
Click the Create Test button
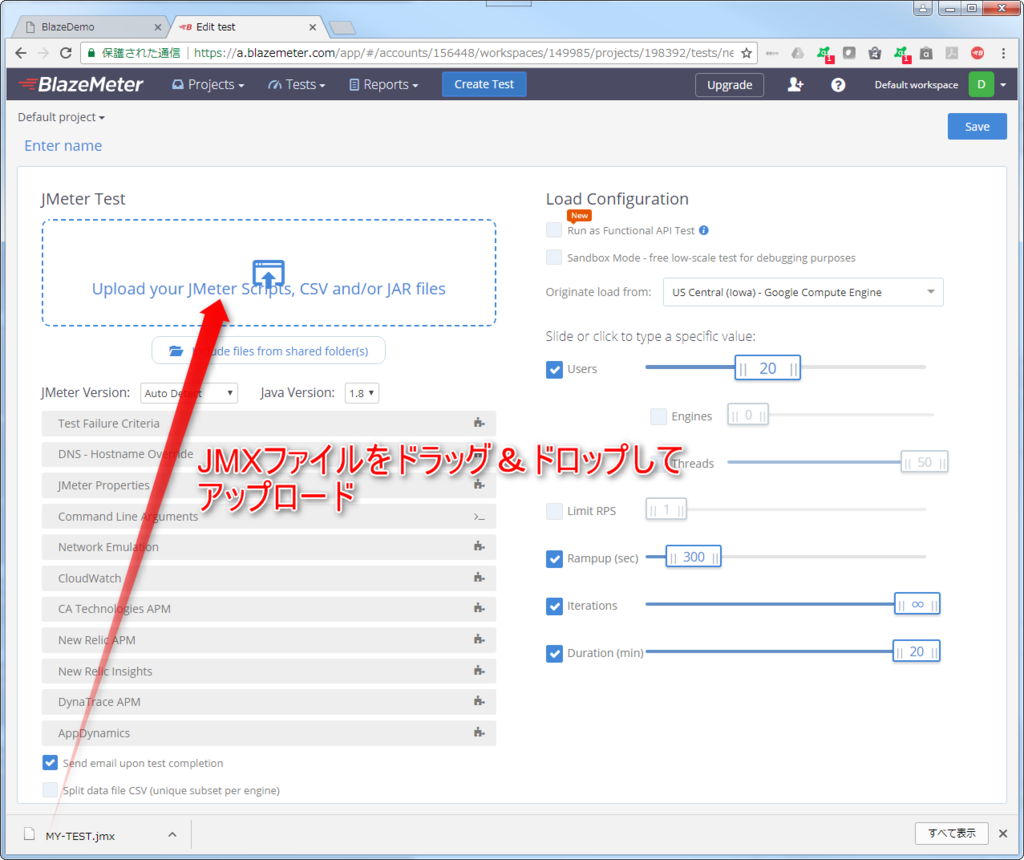(x=484, y=84)
